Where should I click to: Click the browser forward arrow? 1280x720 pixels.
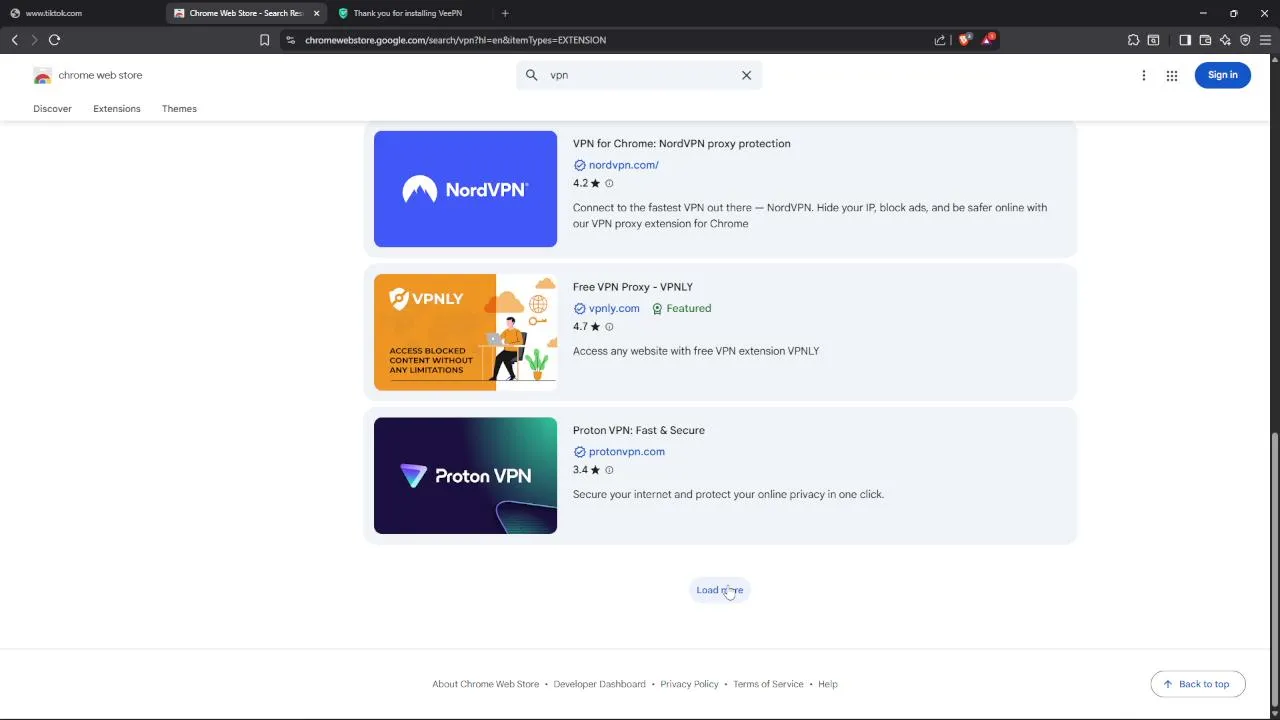(x=34, y=40)
